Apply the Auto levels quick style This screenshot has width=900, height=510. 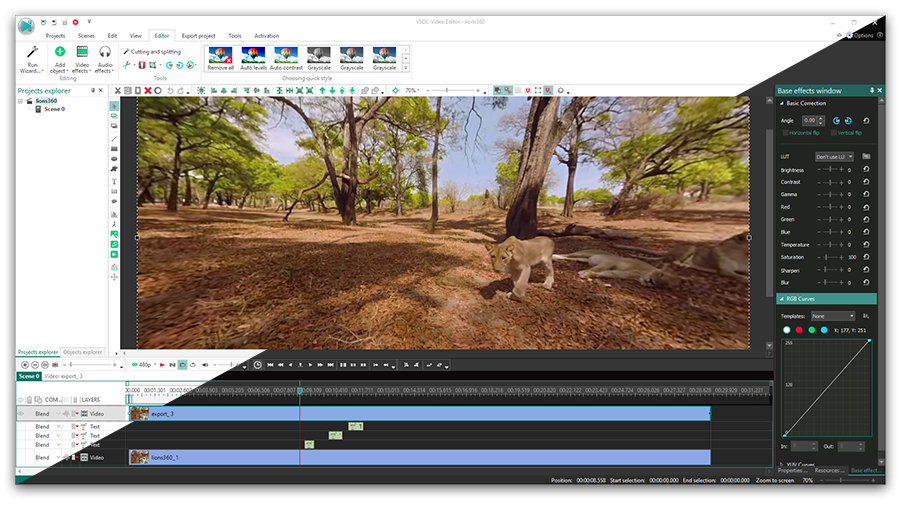coord(253,59)
